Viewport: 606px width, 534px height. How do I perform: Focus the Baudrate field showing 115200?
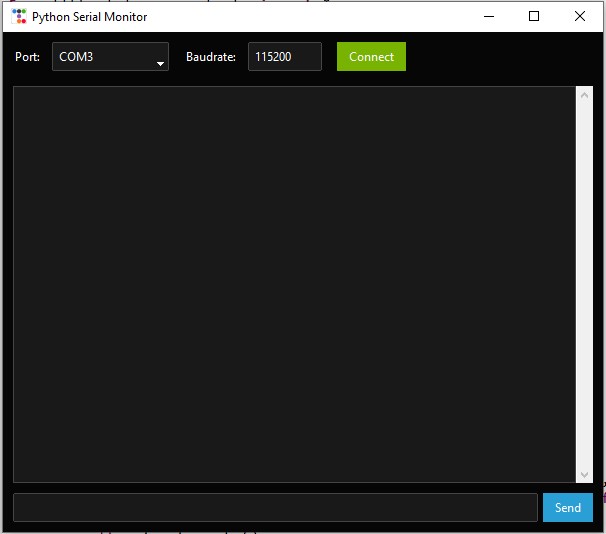284,57
